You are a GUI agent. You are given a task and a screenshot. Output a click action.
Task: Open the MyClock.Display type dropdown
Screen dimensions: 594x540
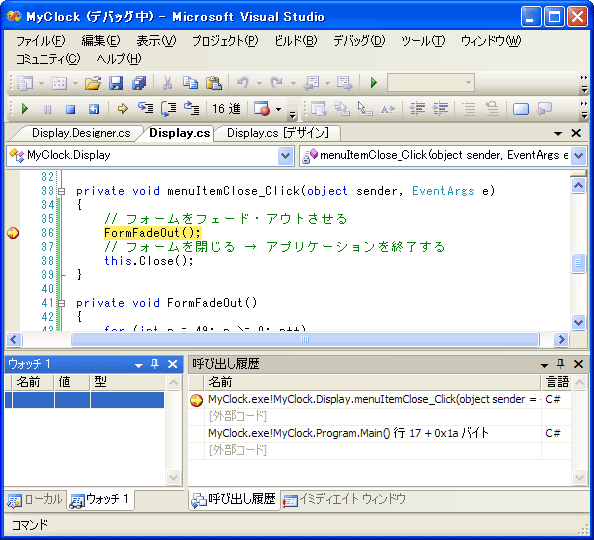point(285,155)
